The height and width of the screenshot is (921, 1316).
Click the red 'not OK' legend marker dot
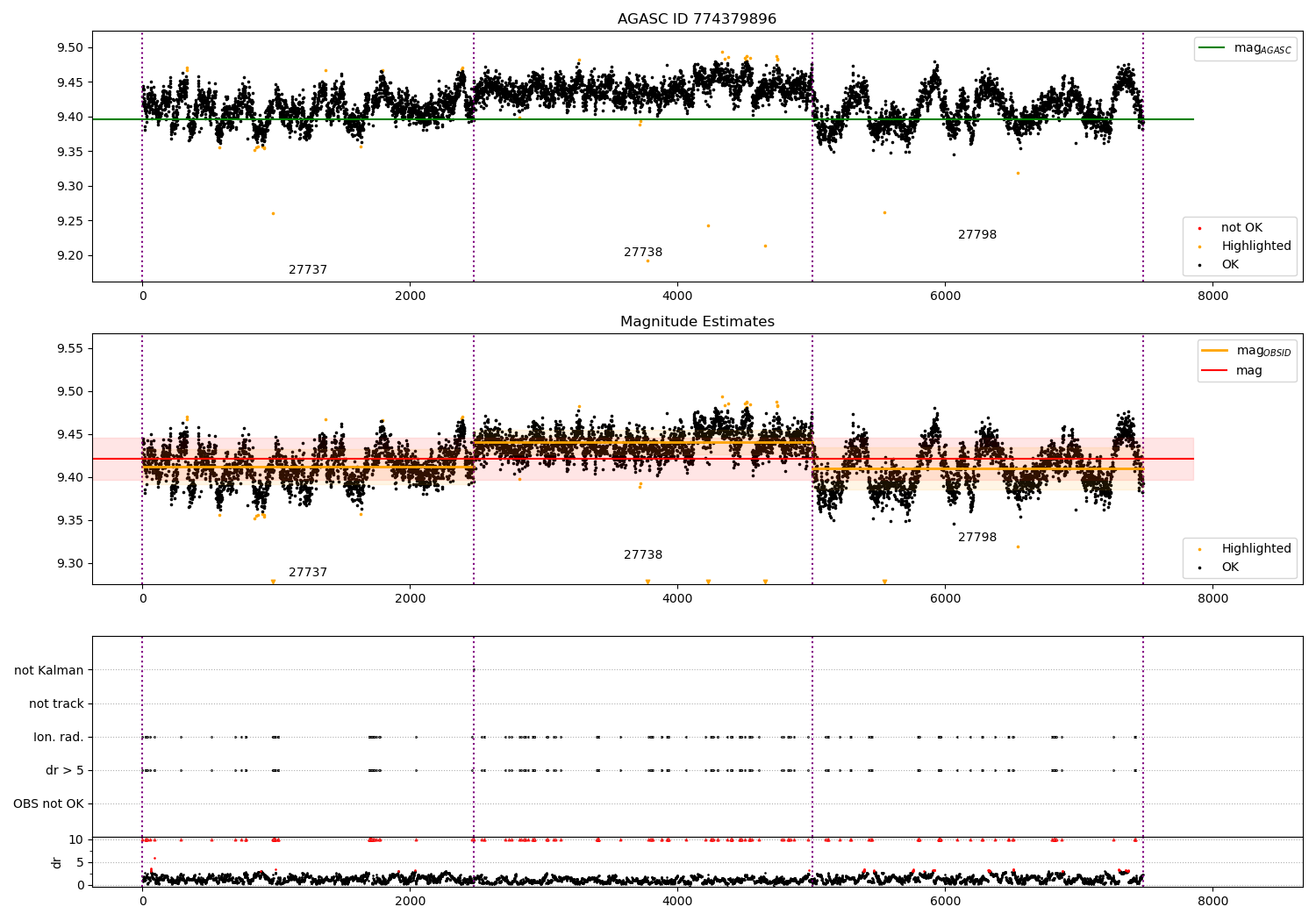[x=1199, y=229]
